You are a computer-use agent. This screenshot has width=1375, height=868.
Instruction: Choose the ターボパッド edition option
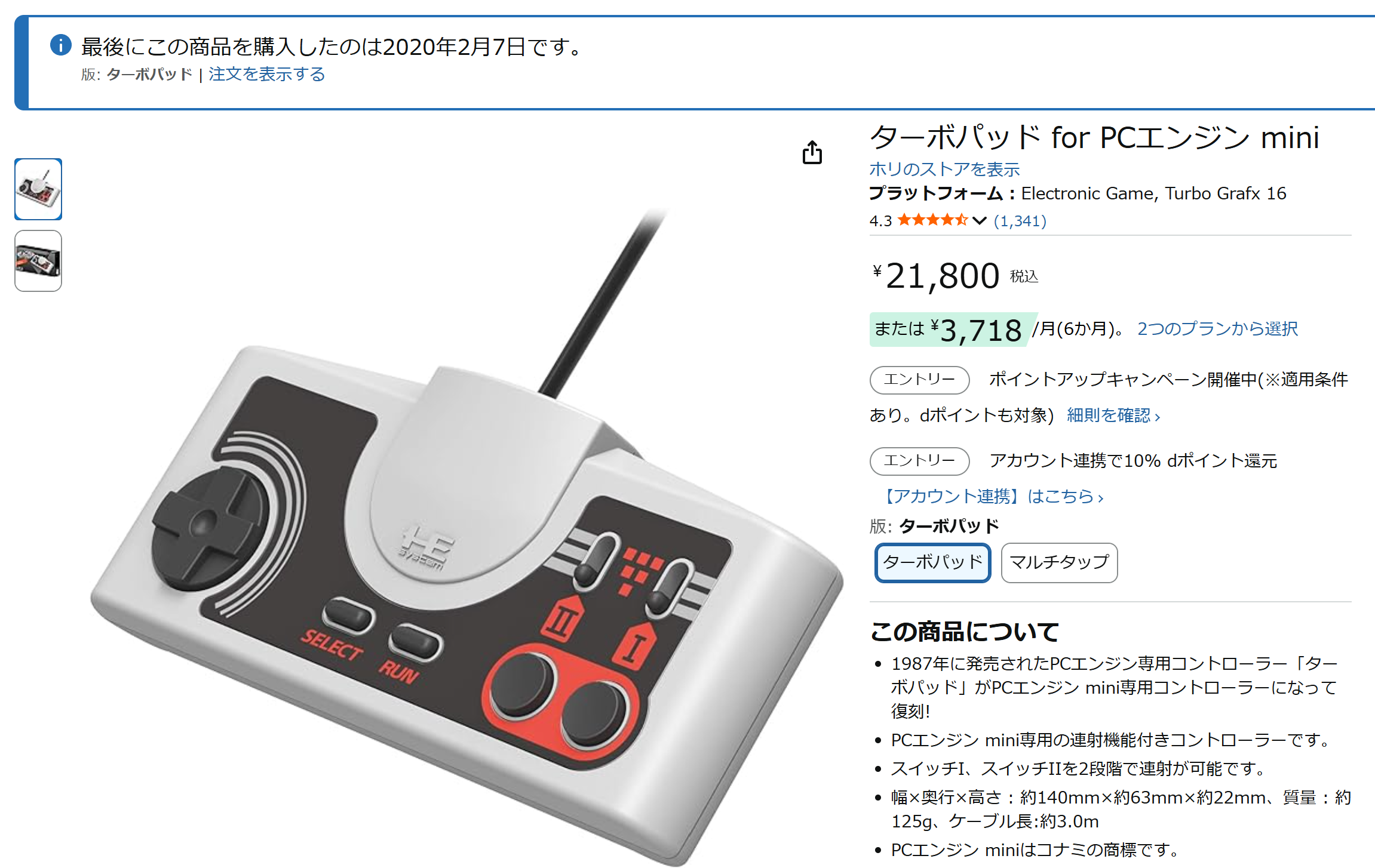[x=932, y=562]
